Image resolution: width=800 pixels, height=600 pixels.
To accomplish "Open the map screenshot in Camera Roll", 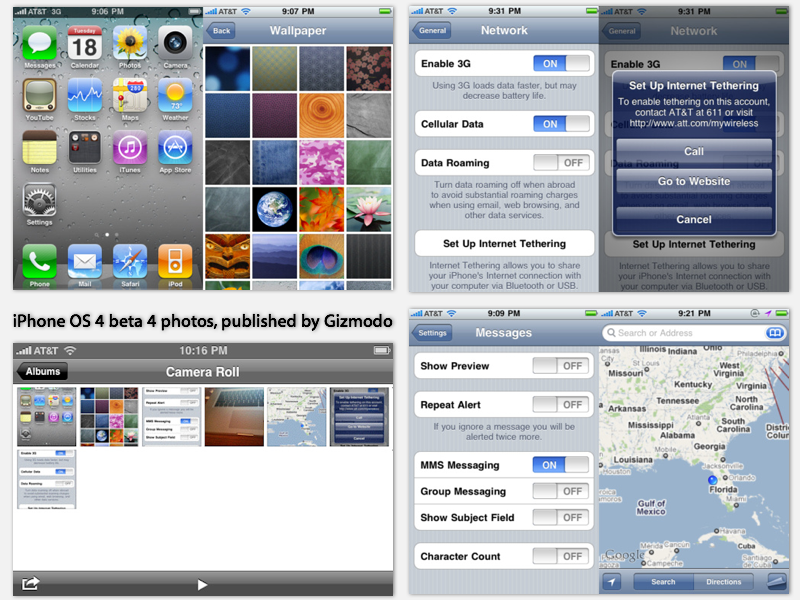I will tap(296, 417).
